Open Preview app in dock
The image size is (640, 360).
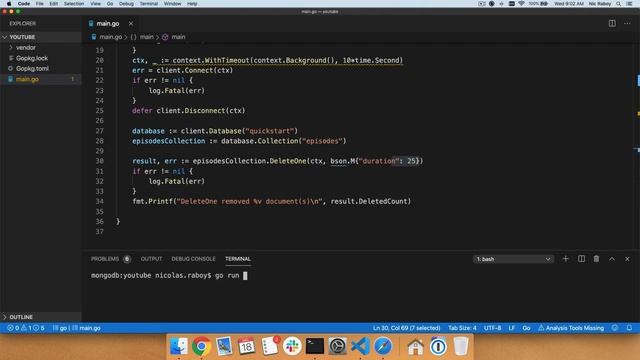pyautogui.click(x=224, y=346)
